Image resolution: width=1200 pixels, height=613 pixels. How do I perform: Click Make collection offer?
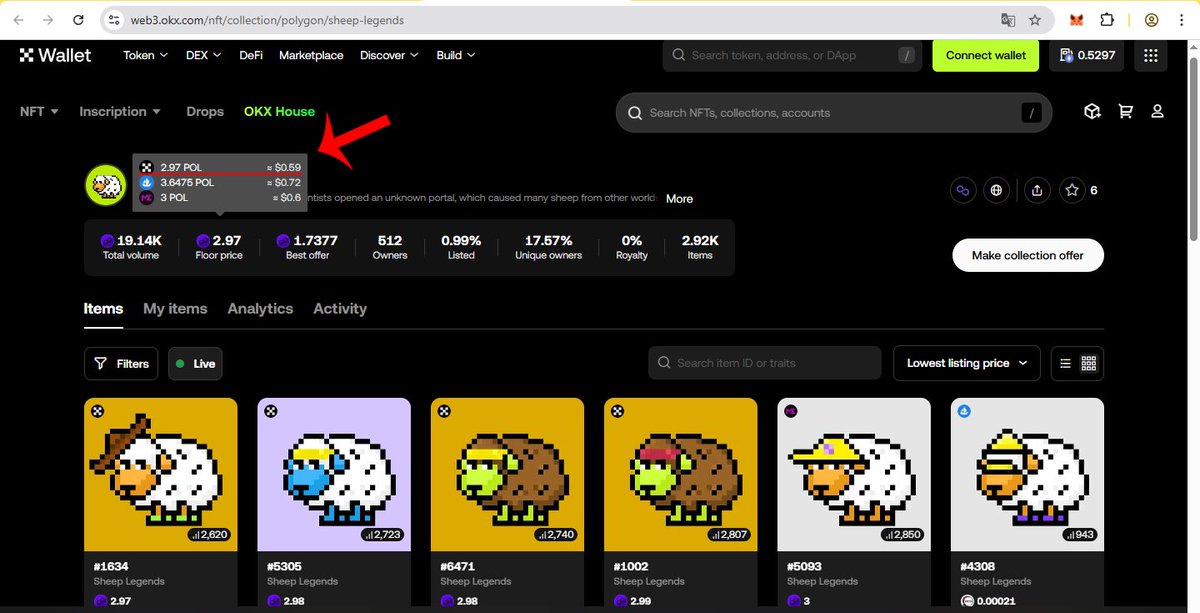[x=1028, y=255]
